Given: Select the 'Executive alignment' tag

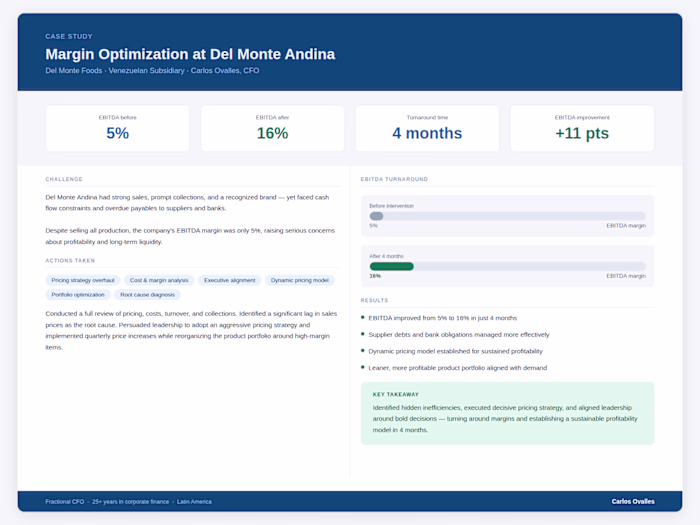Looking at the screenshot, I should point(229,280).
